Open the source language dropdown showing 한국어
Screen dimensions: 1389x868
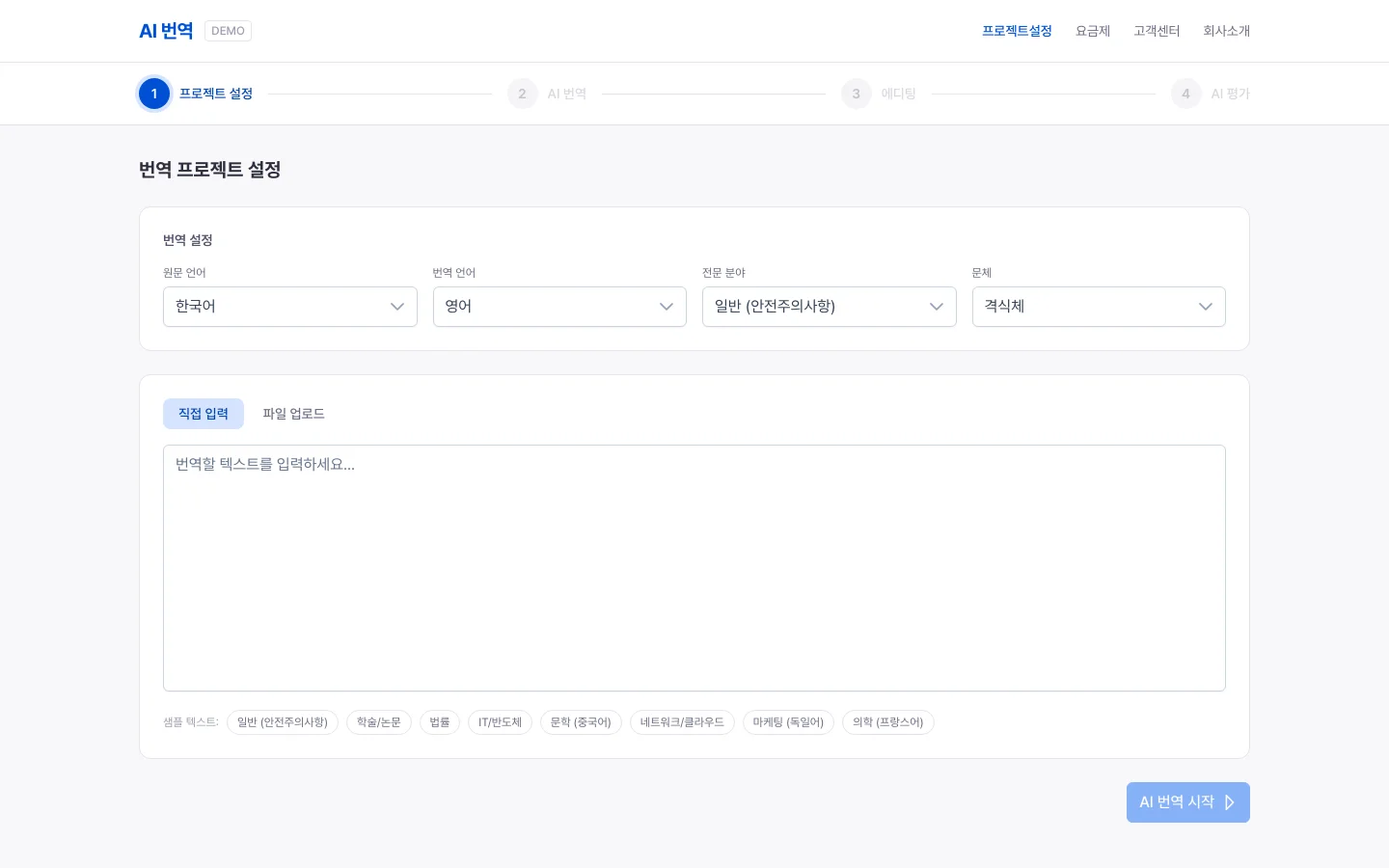289,306
